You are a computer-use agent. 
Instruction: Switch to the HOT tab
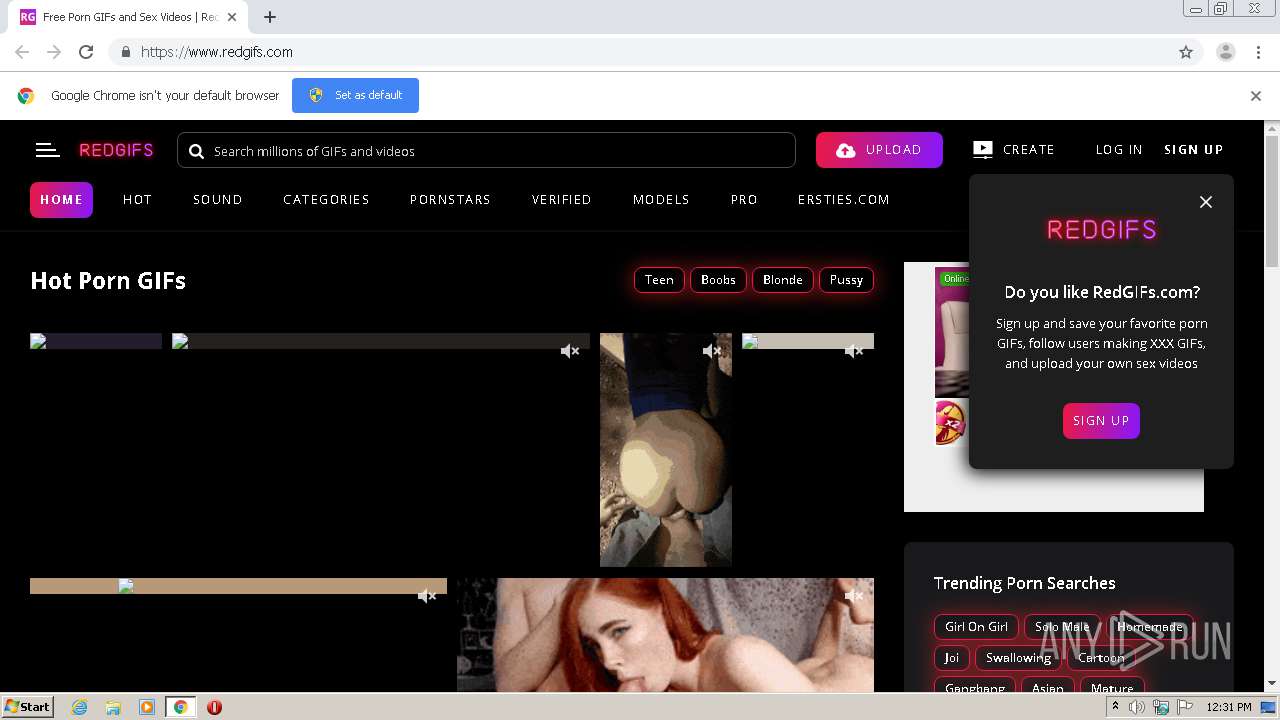point(137,200)
